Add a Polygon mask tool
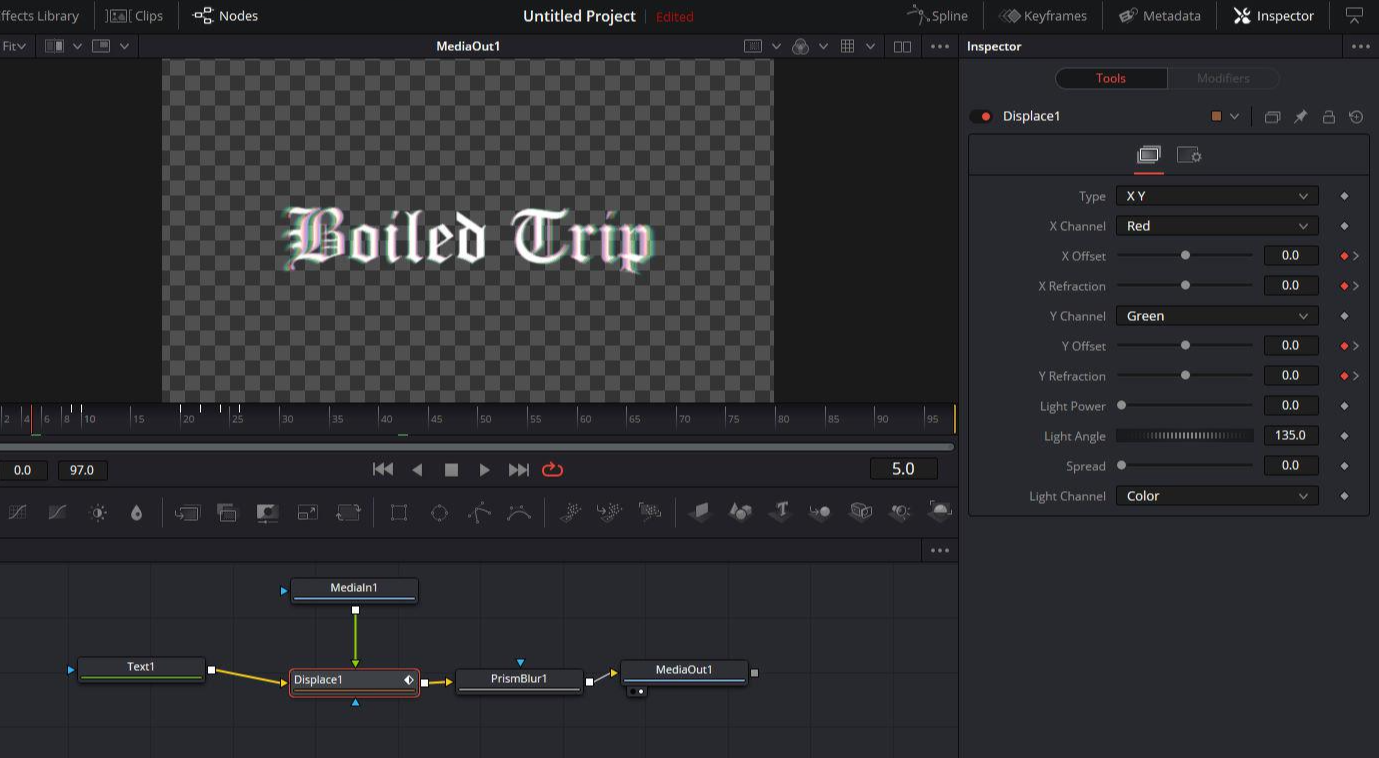This screenshot has width=1379, height=758. coord(479,512)
